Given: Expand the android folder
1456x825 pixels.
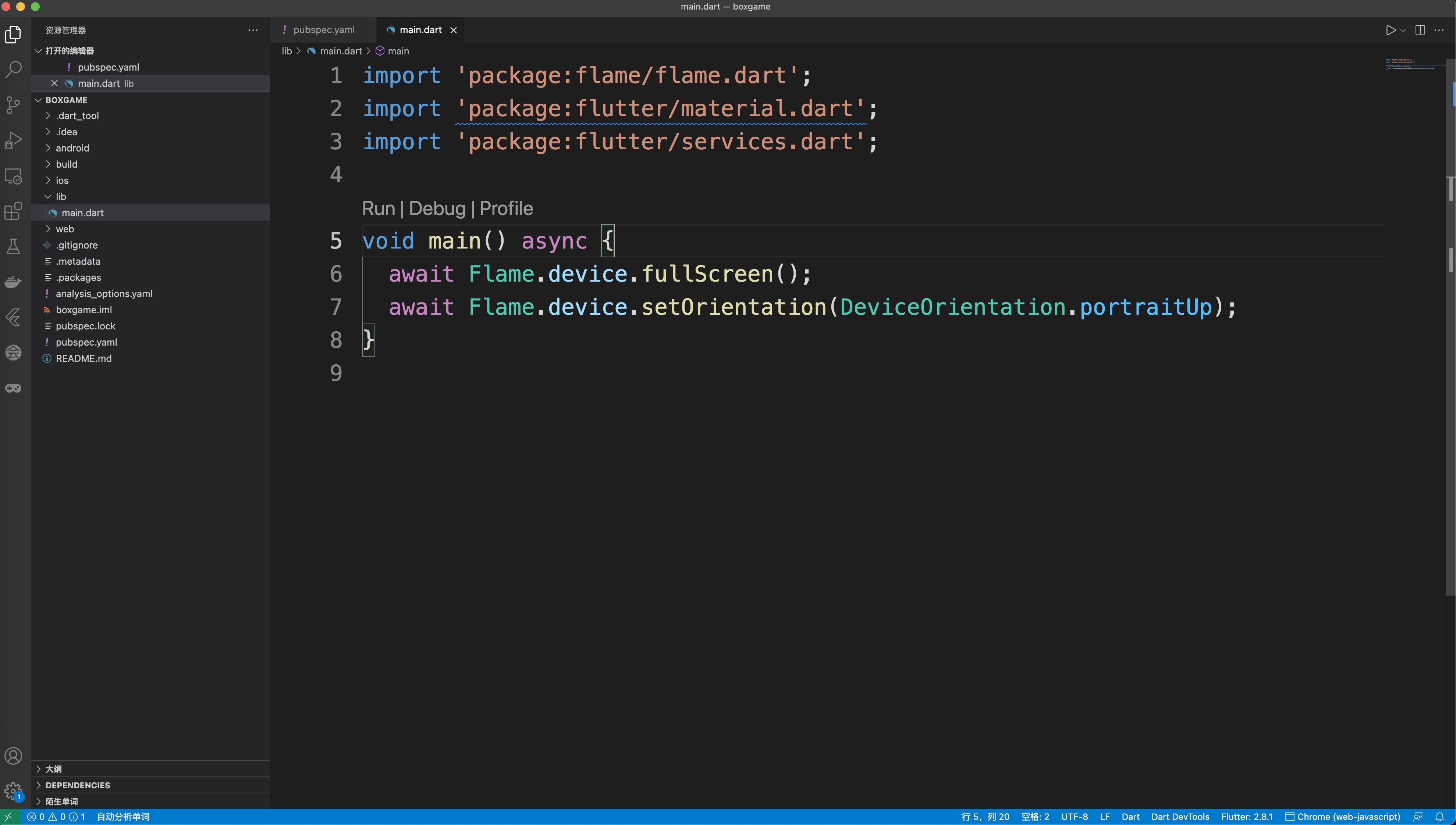Looking at the screenshot, I should [72, 148].
